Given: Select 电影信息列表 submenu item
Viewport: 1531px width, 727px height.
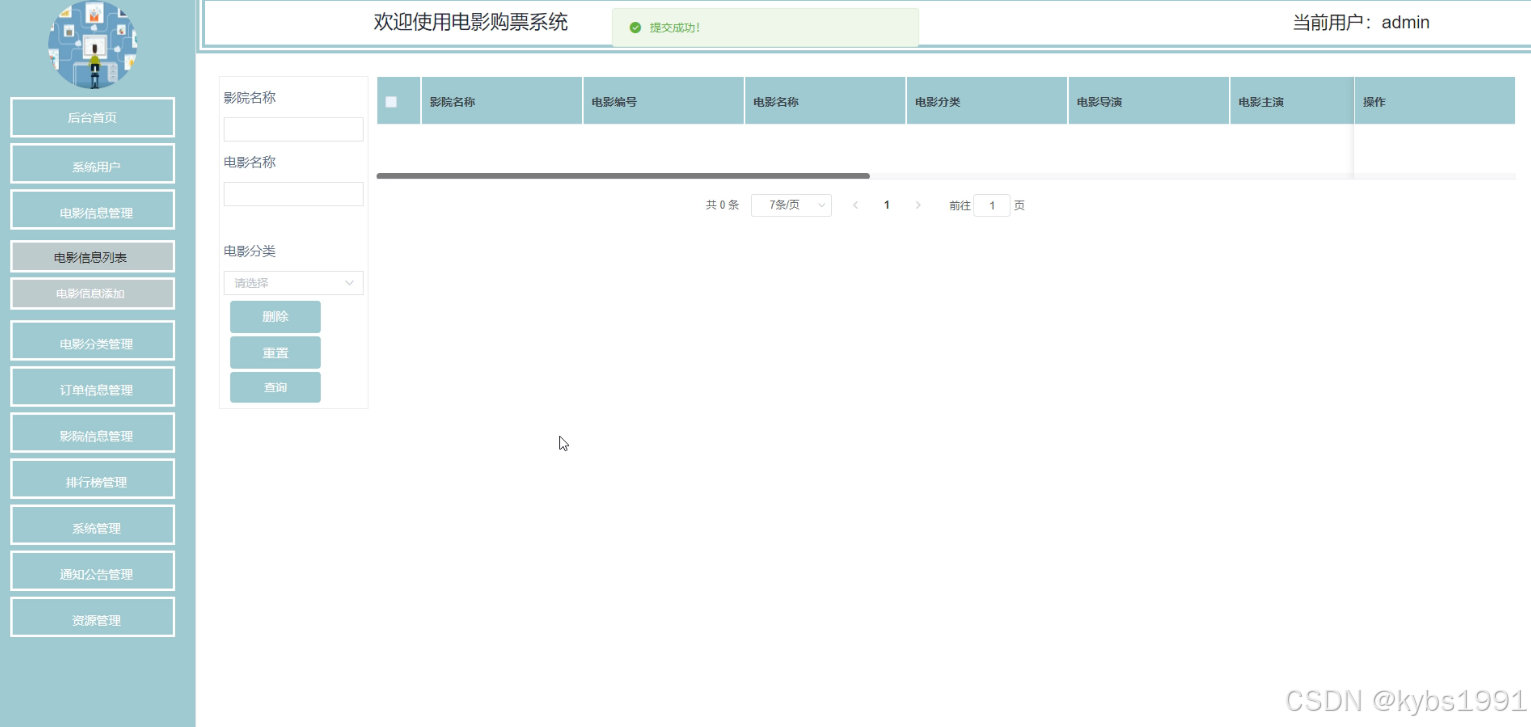Looking at the screenshot, I should [92, 257].
